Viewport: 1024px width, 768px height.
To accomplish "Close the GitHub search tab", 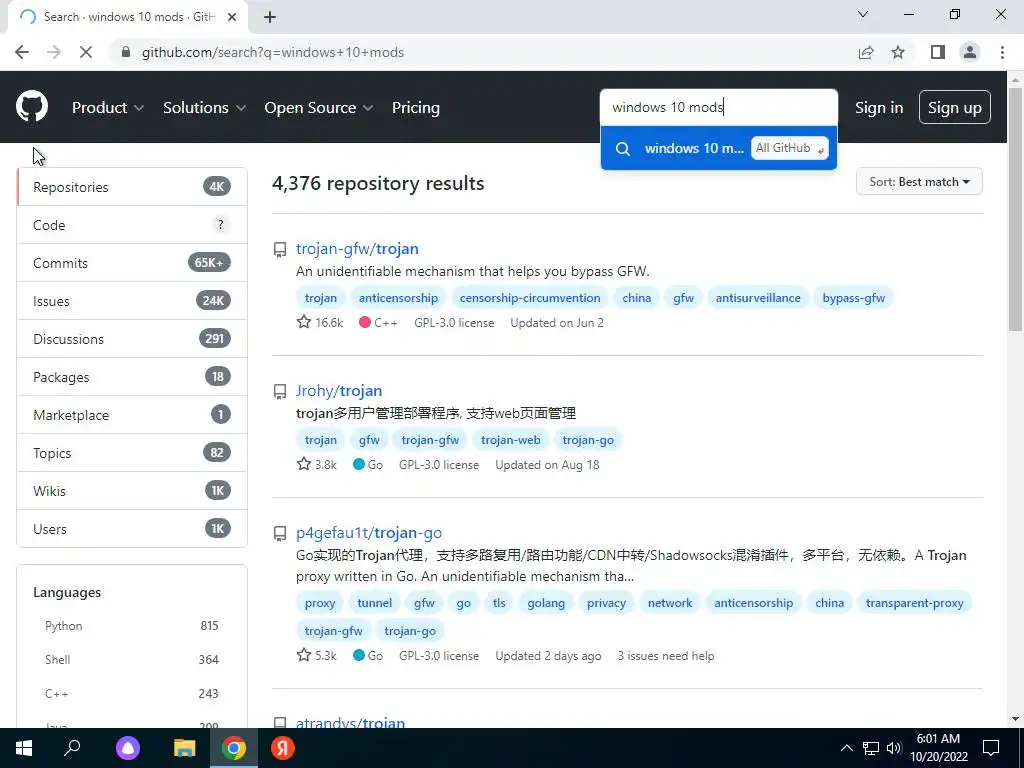I will tap(232, 17).
